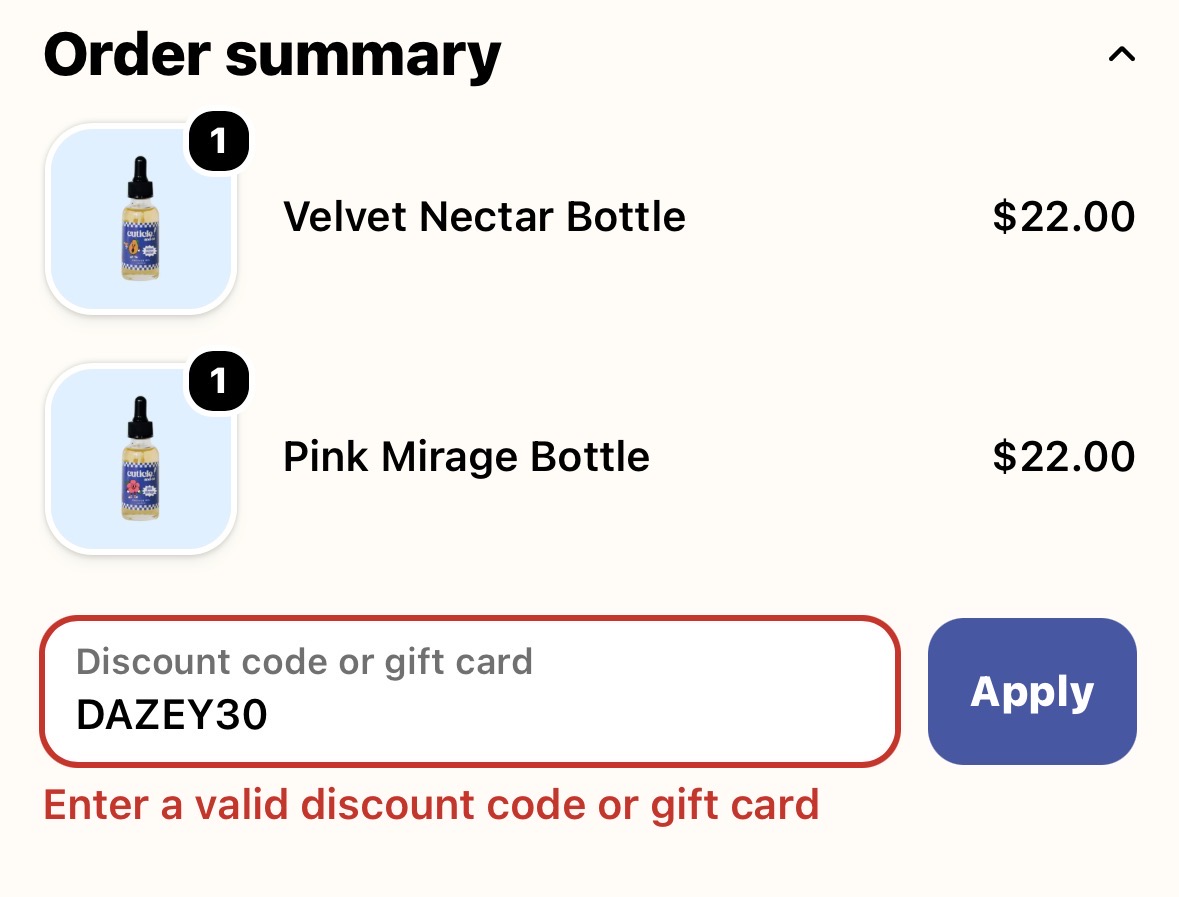This screenshot has width=1179, height=897.
Task: Open the Velvet Nectar Bottle thumbnail
Action: tap(141, 219)
